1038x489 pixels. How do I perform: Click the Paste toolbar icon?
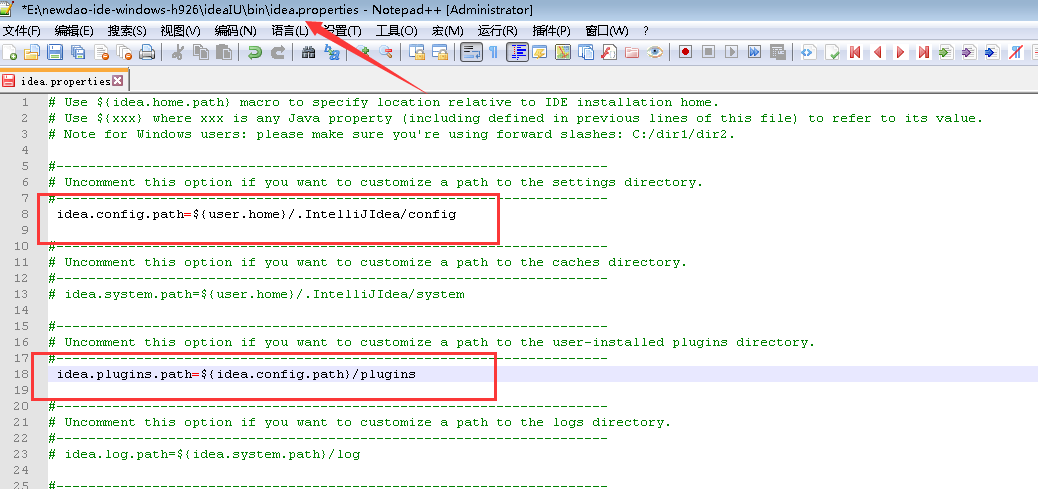coord(224,52)
